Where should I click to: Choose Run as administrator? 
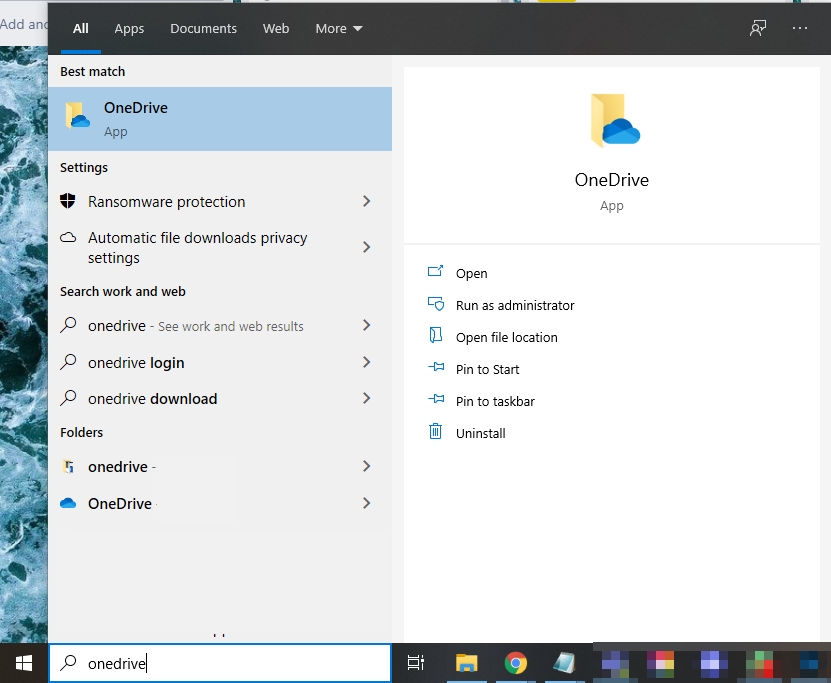point(515,305)
